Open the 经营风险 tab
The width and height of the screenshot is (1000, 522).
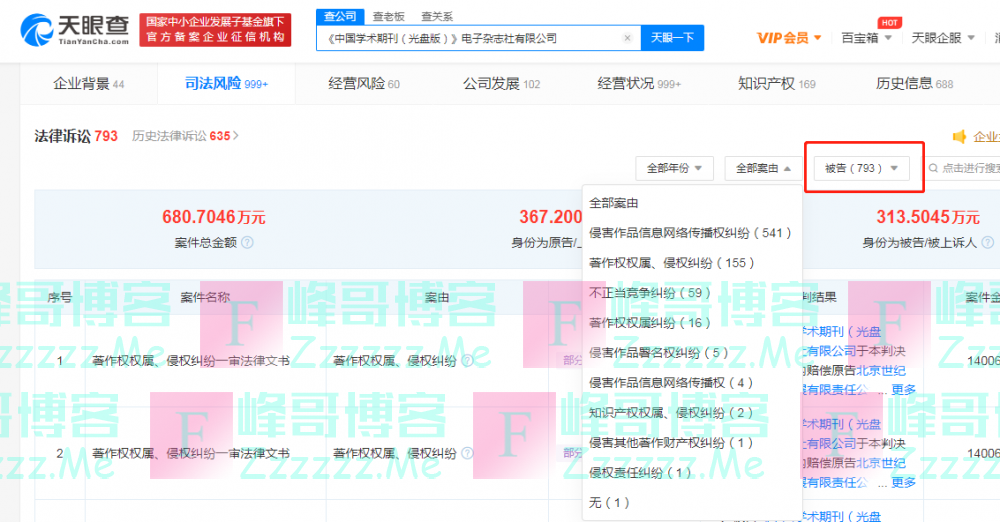coord(364,84)
